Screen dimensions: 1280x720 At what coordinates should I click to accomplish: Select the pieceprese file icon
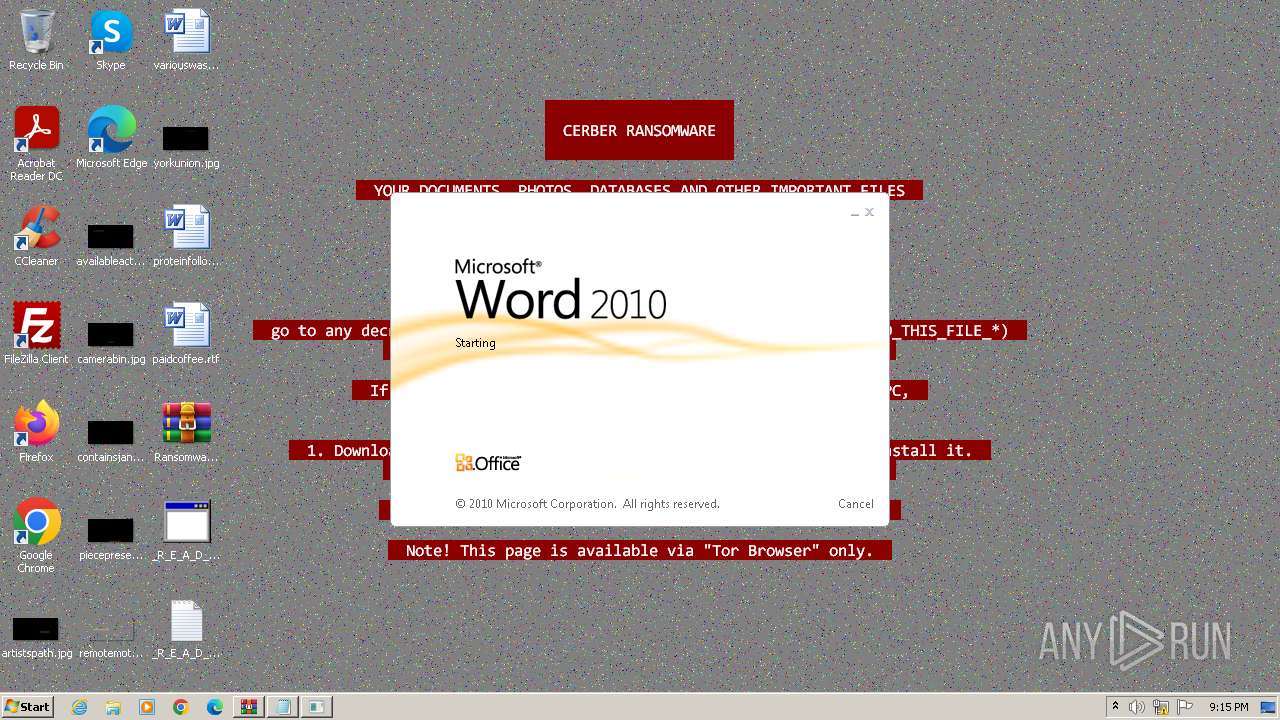(111, 539)
